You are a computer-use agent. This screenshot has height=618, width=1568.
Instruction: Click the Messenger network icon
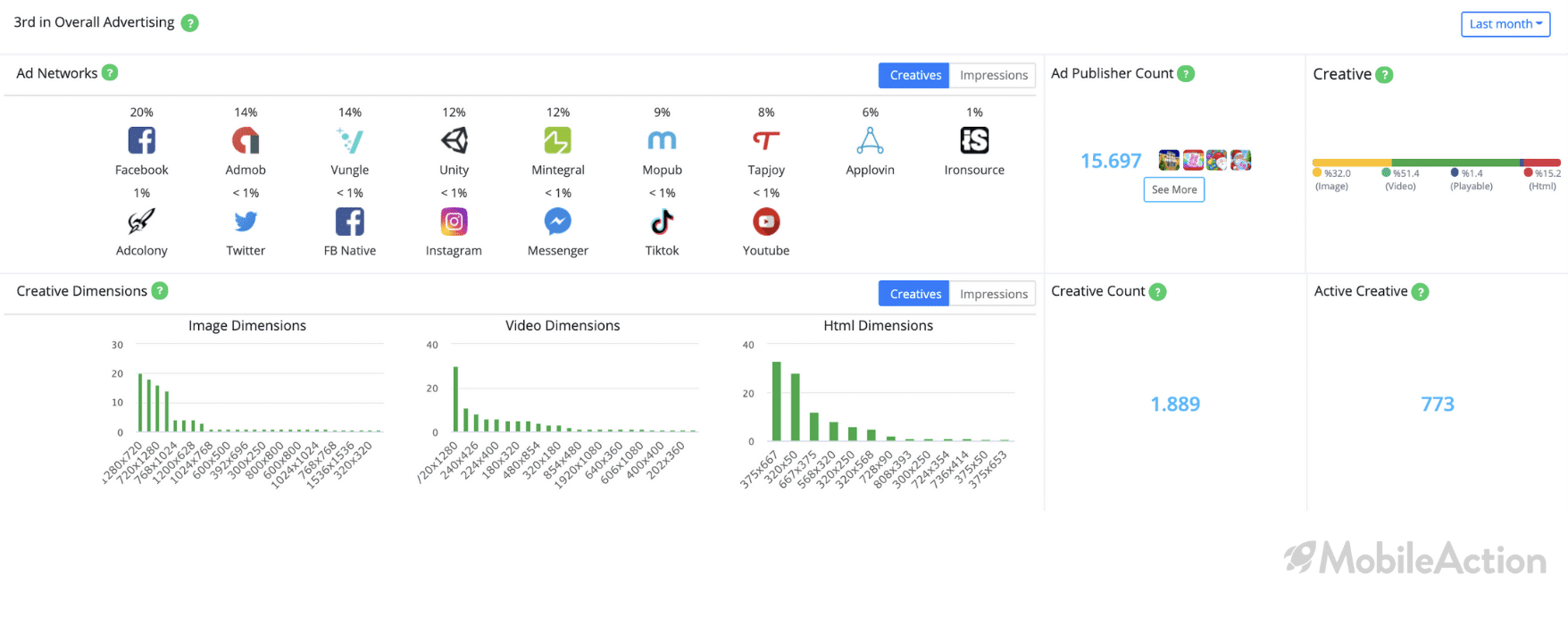[558, 221]
